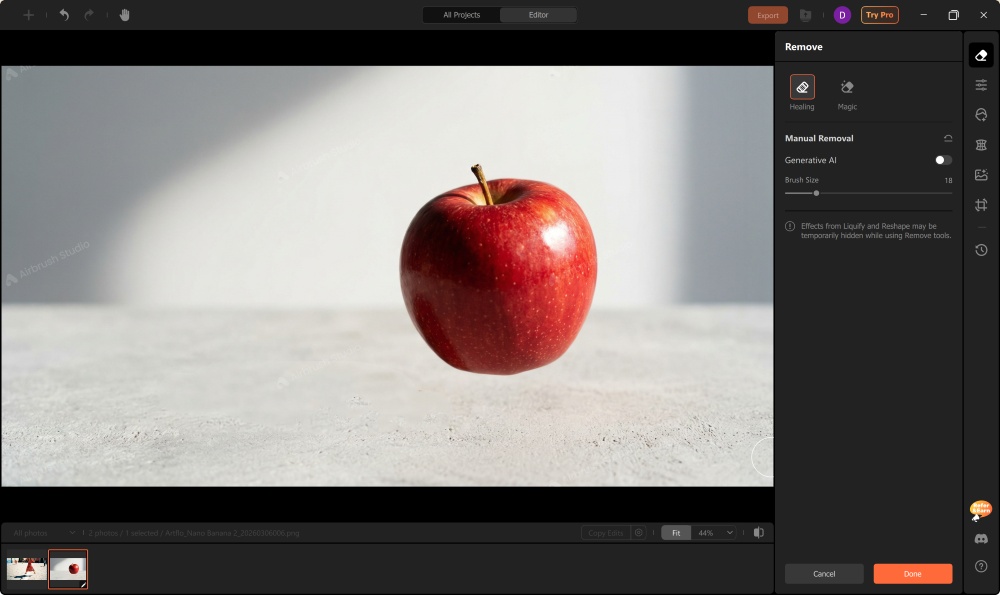This screenshot has width=1000, height=595.
Task: Switch to the All Projects tab
Action: click(461, 15)
